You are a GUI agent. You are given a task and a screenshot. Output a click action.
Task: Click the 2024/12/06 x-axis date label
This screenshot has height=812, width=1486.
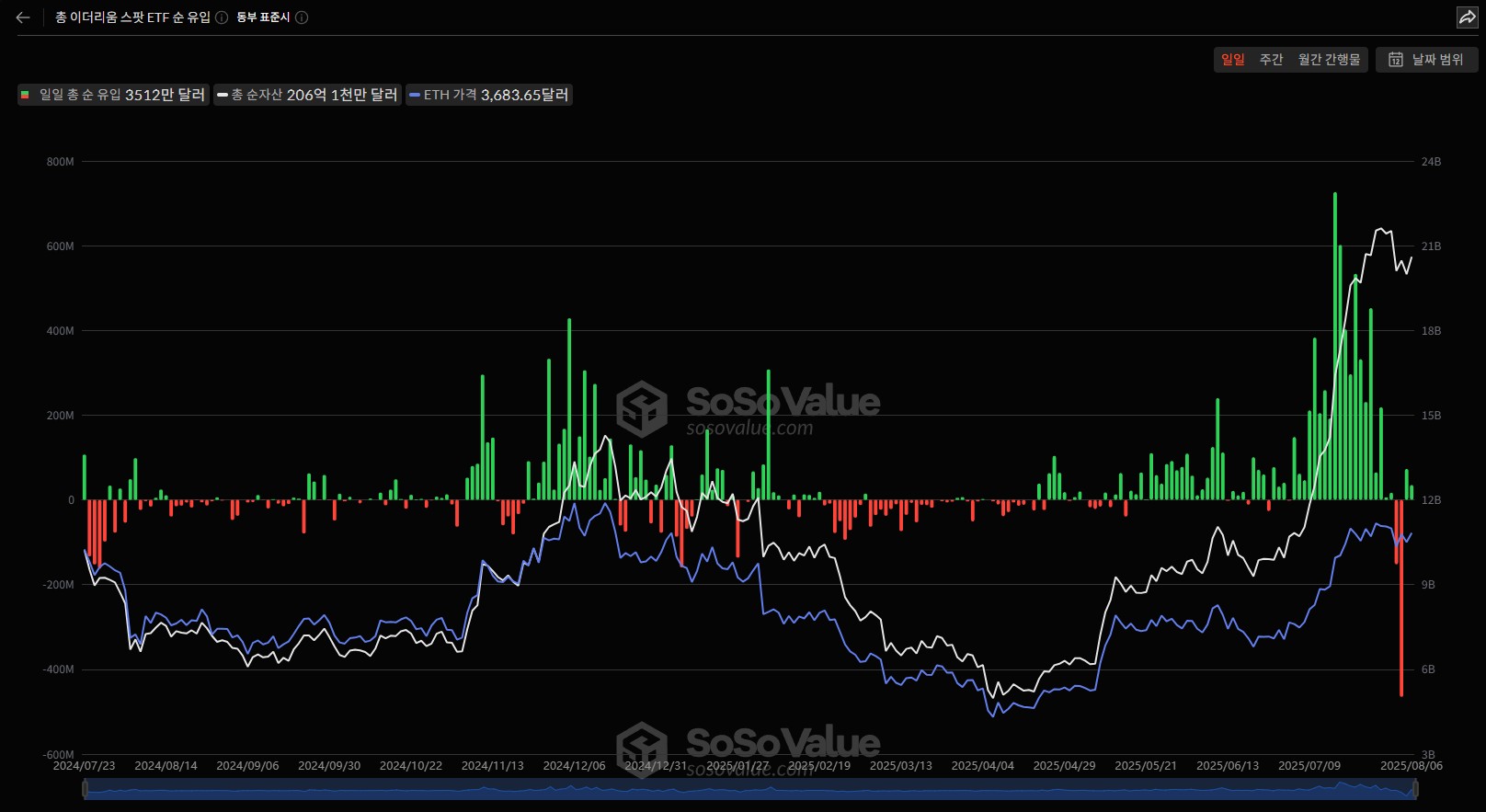click(575, 766)
